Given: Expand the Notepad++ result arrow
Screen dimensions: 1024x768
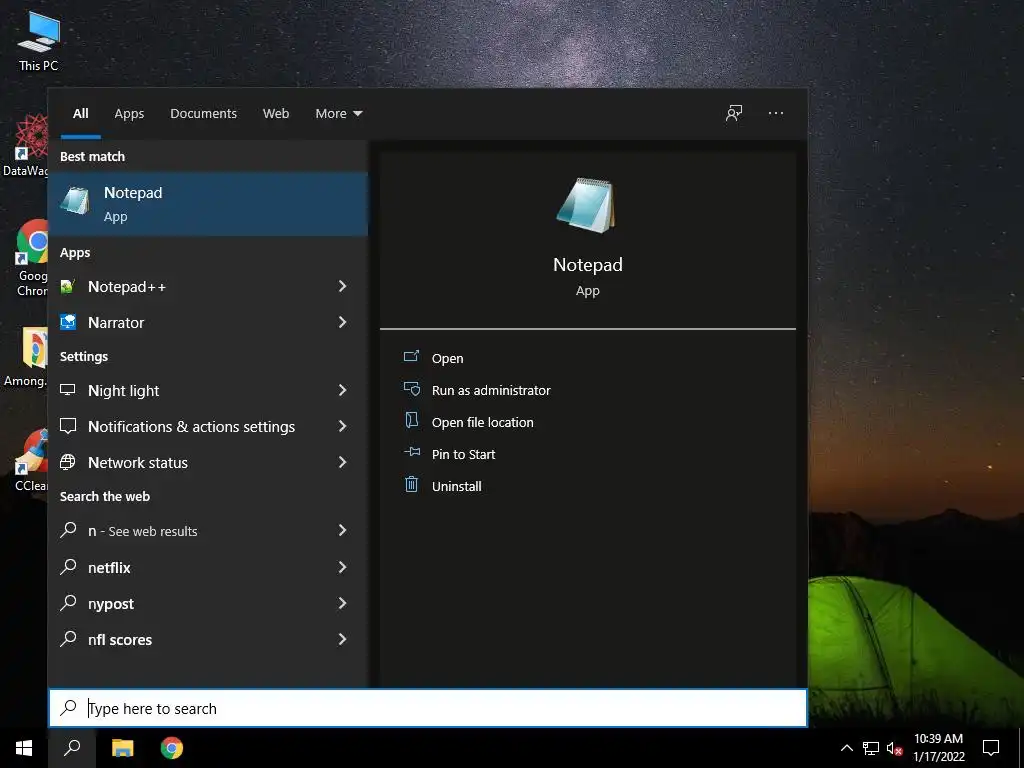Looking at the screenshot, I should tap(342, 286).
